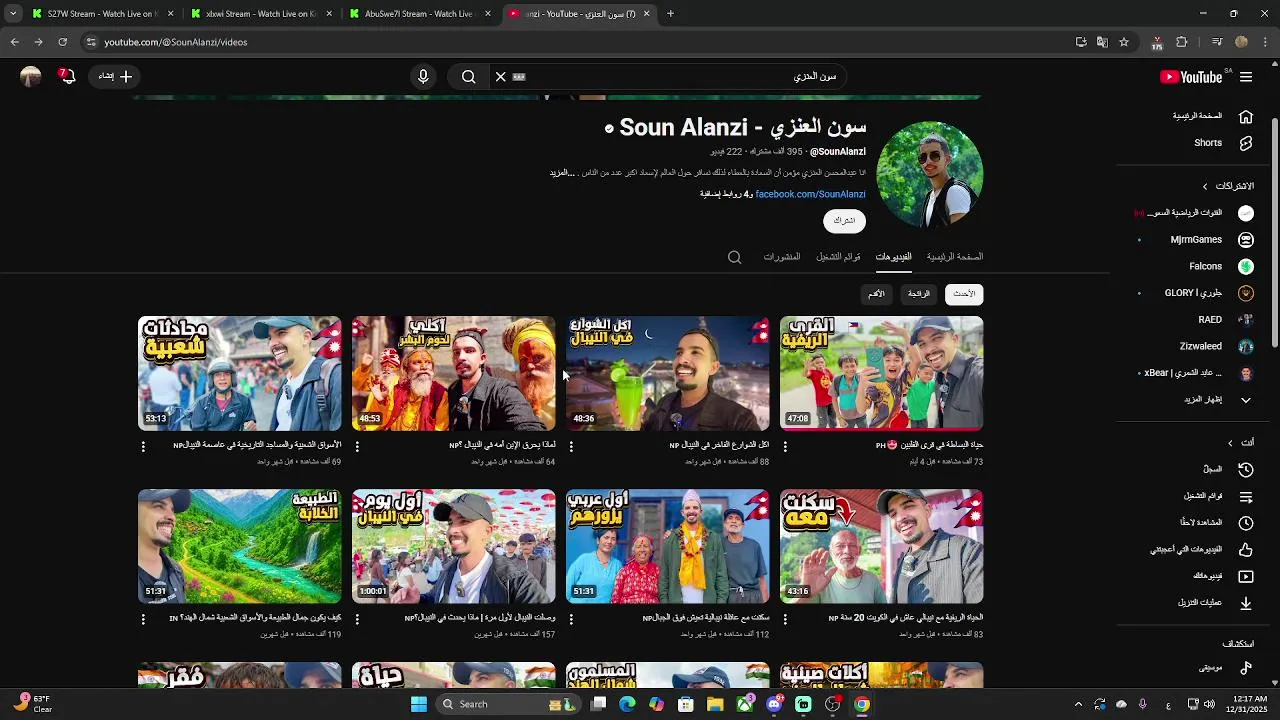The width and height of the screenshot is (1280, 720).
Task: Expand "إظهار المزيد" in subscriptions list
Action: [x=1203, y=400]
